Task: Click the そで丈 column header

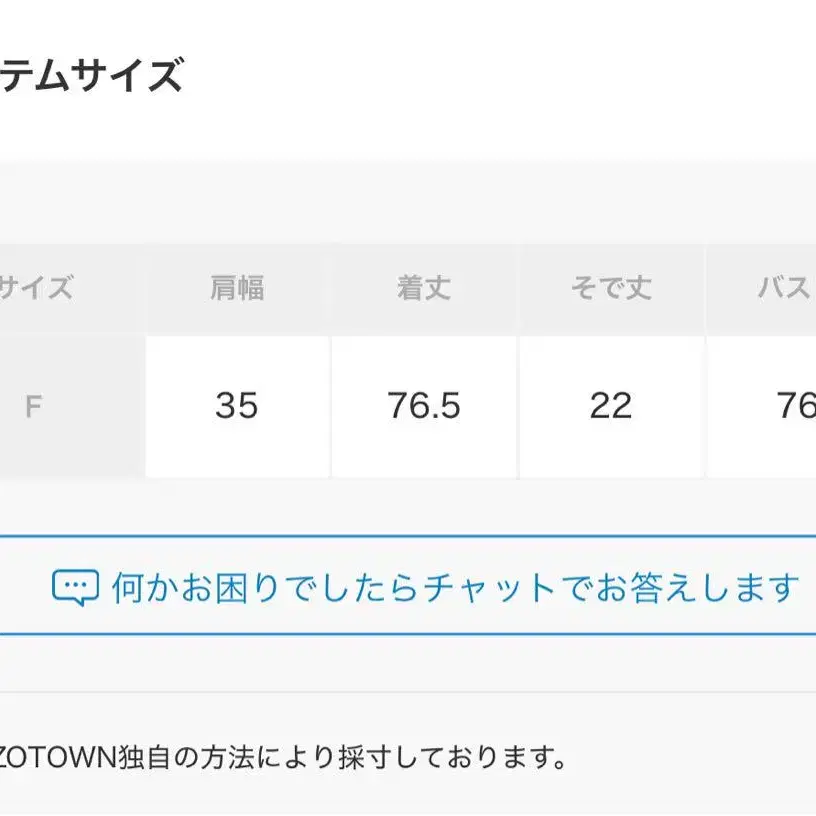Action: tap(611, 288)
